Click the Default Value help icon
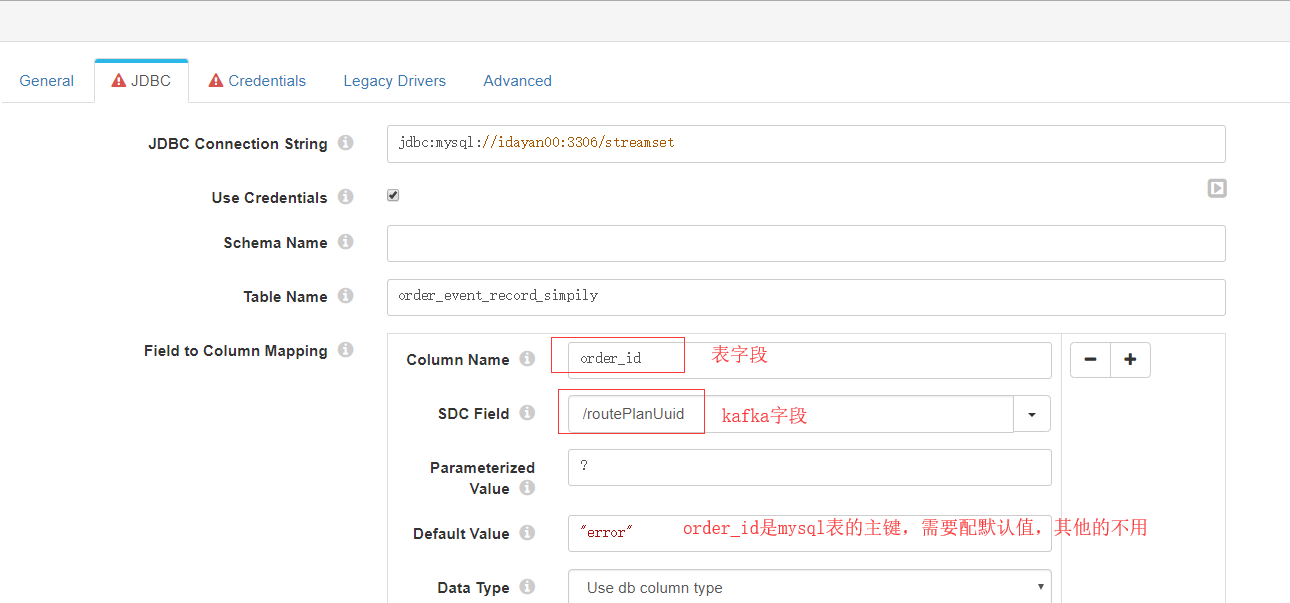This screenshot has height=603, width=1290. click(527, 533)
